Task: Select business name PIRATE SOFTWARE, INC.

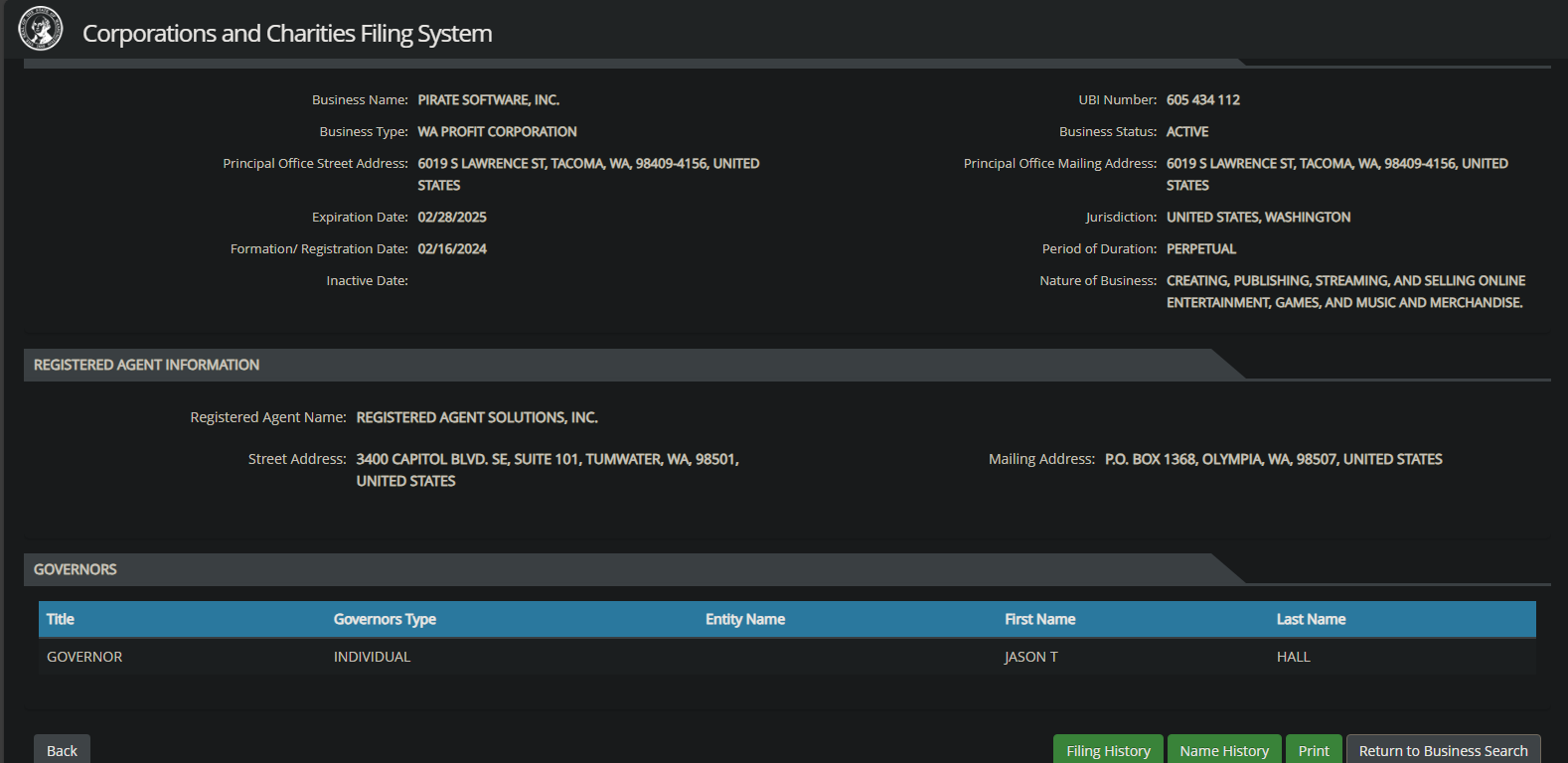Action: click(x=489, y=99)
